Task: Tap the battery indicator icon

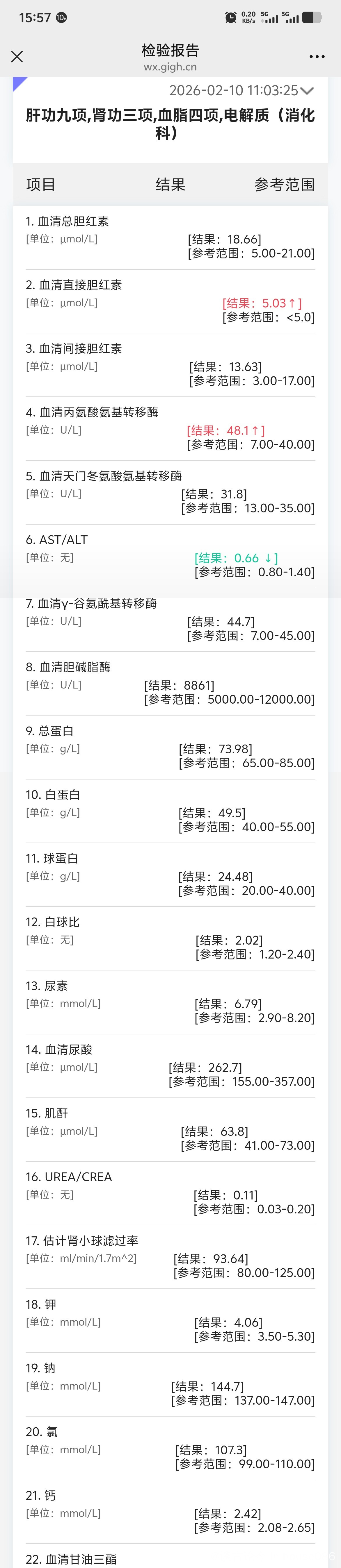Action: [x=312, y=18]
